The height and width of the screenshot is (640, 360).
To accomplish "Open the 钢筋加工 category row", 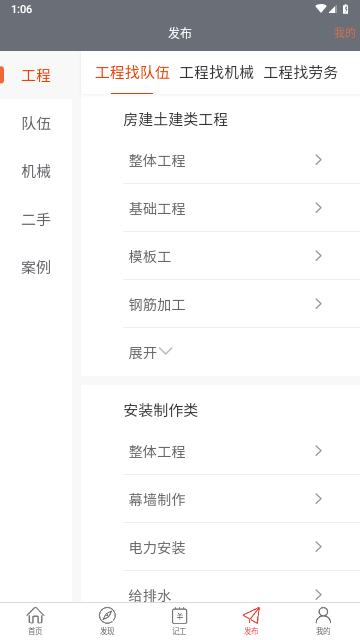I will point(241,304).
